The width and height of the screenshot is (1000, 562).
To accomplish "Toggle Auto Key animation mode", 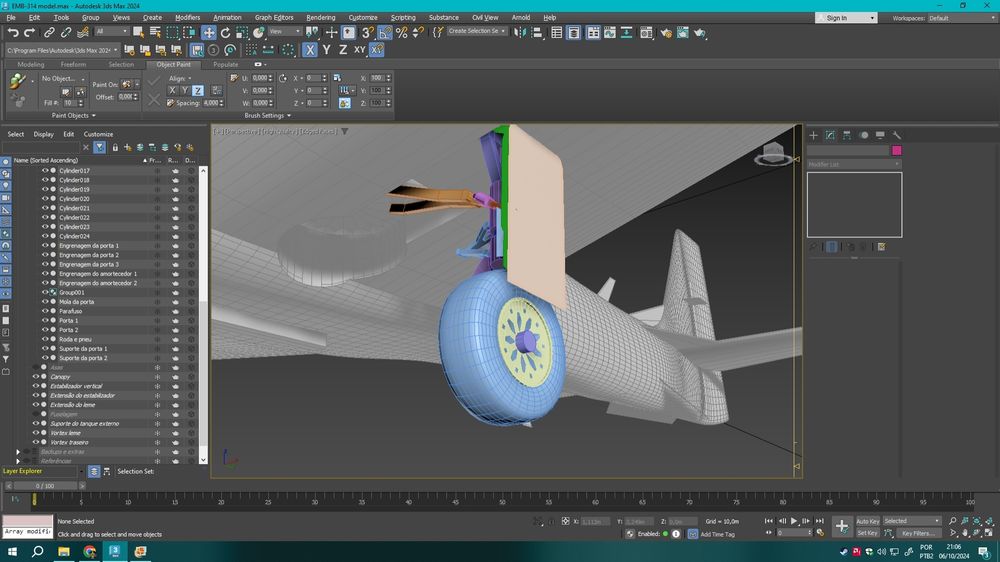I will [867, 521].
